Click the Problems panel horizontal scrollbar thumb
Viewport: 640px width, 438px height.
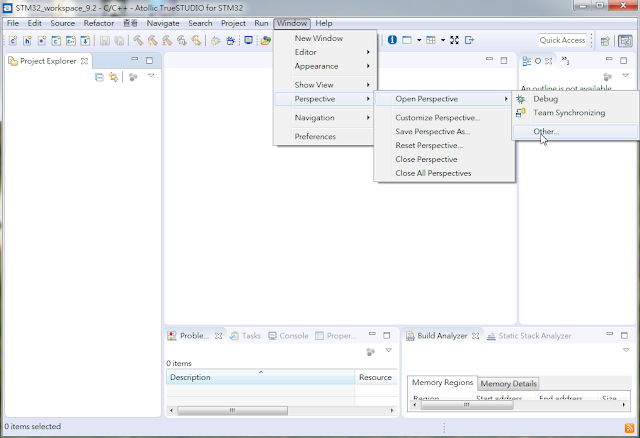click(x=232, y=410)
